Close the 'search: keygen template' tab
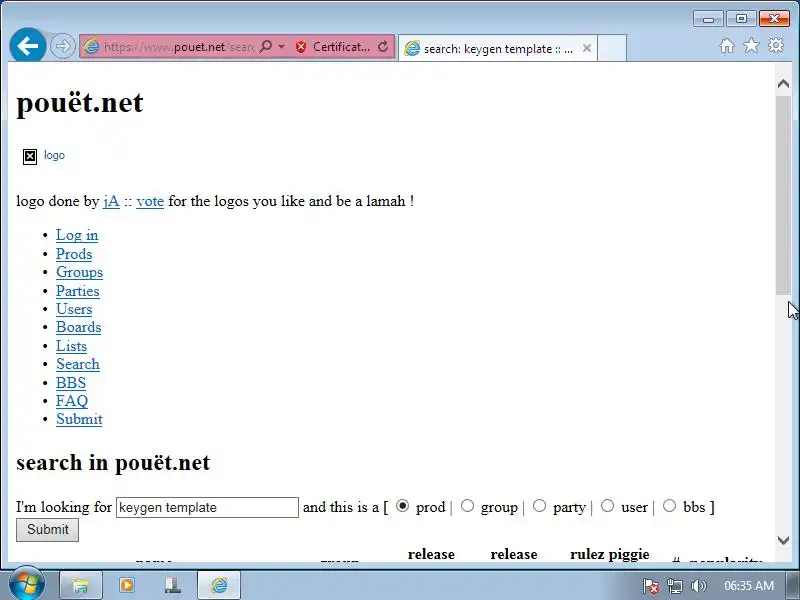This screenshot has width=800, height=600. (x=587, y=48)
